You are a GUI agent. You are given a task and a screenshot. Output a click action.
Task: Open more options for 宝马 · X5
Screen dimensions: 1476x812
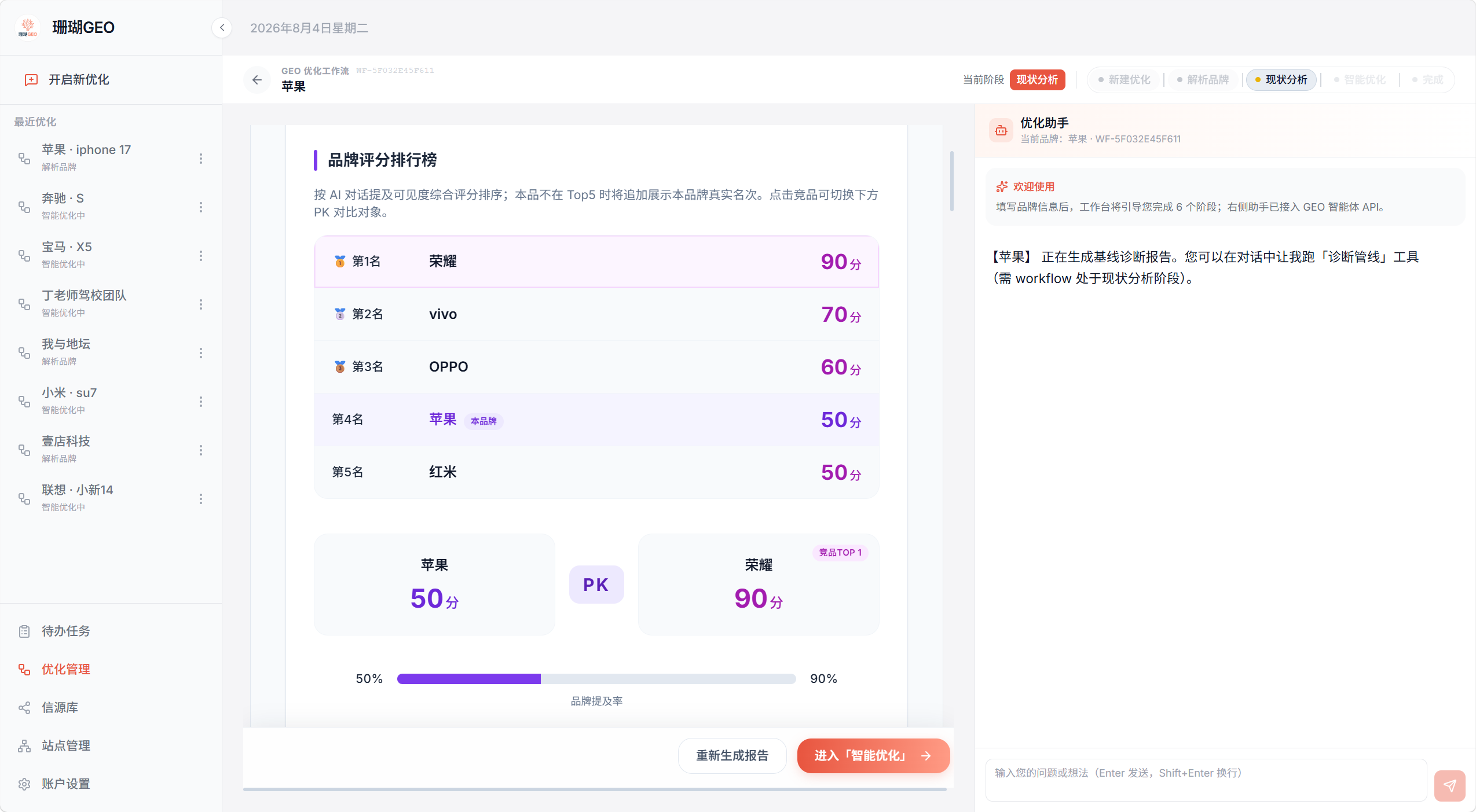tap(201, 256)
